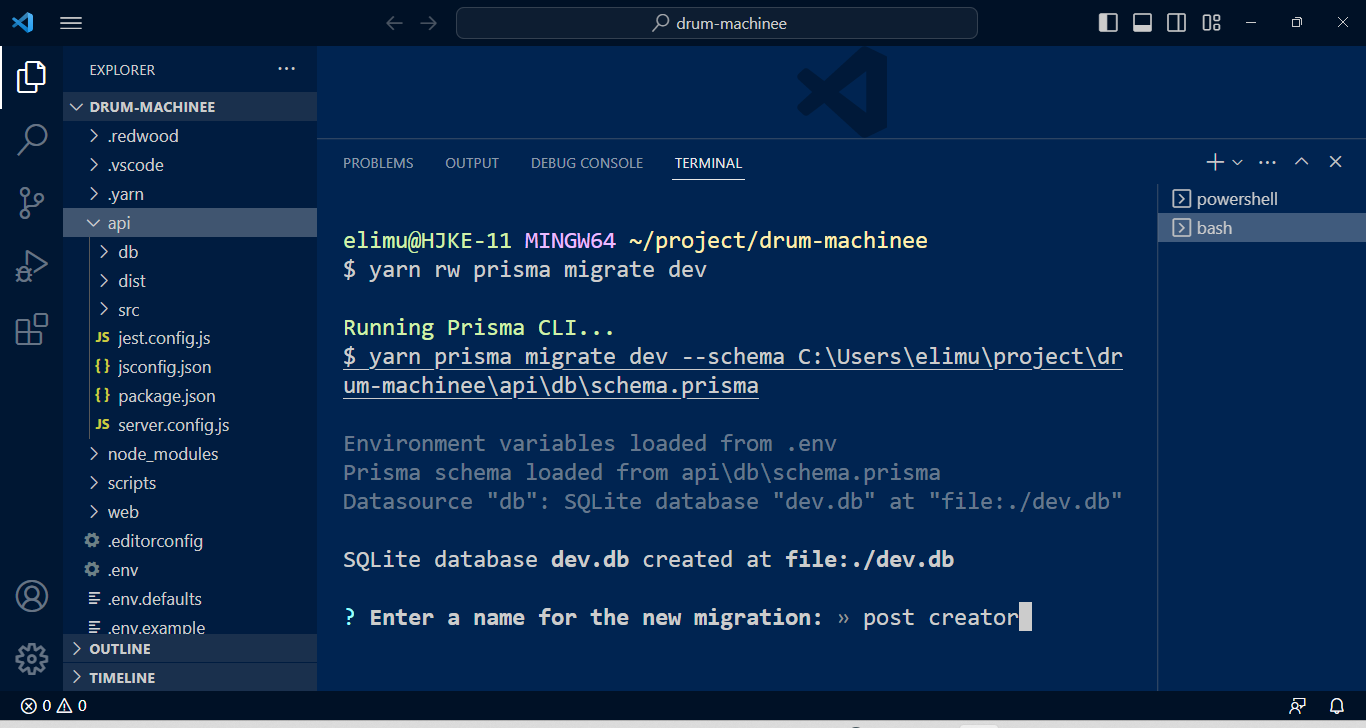1366x728 pixels.
Task: Open the Customize Layout icon
Action: click(1212, 23)
